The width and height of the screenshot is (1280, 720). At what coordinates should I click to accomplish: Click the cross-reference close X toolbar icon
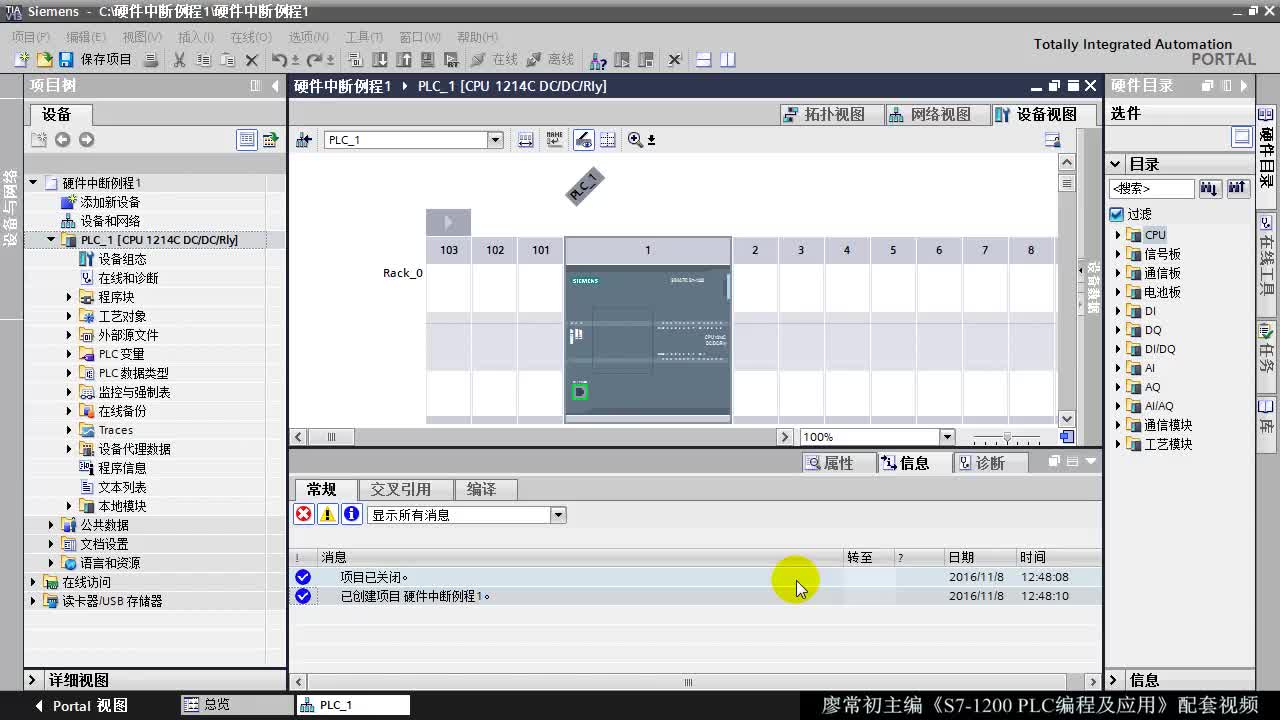coord(675,60)
